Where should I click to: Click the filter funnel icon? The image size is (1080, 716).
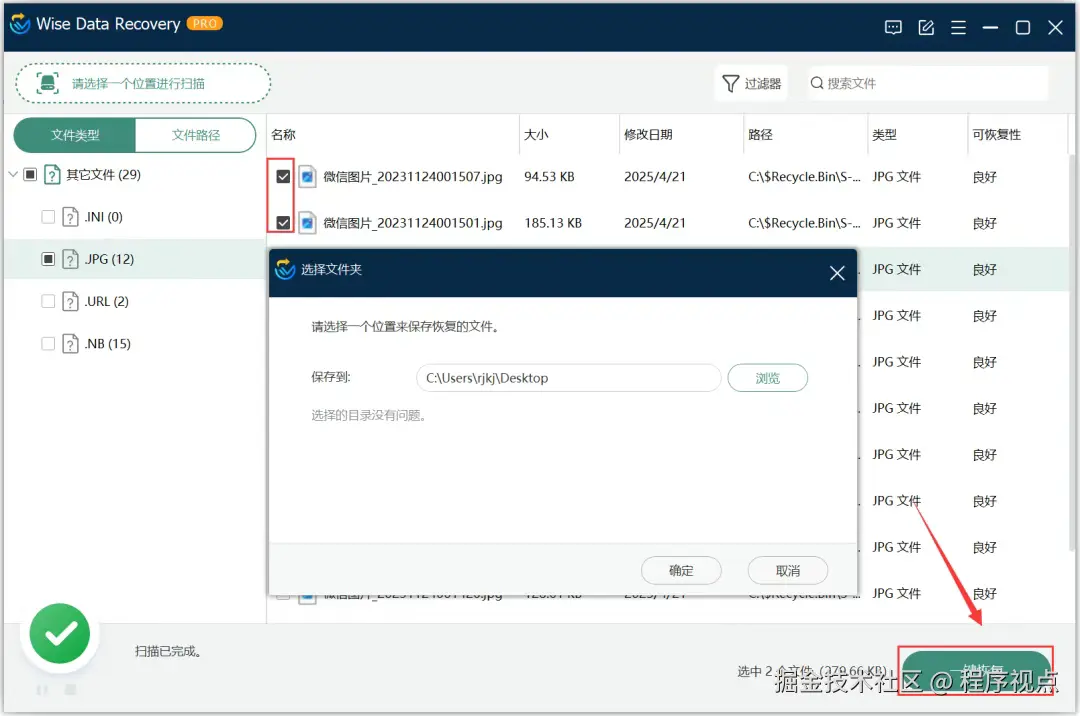(730, 83)
